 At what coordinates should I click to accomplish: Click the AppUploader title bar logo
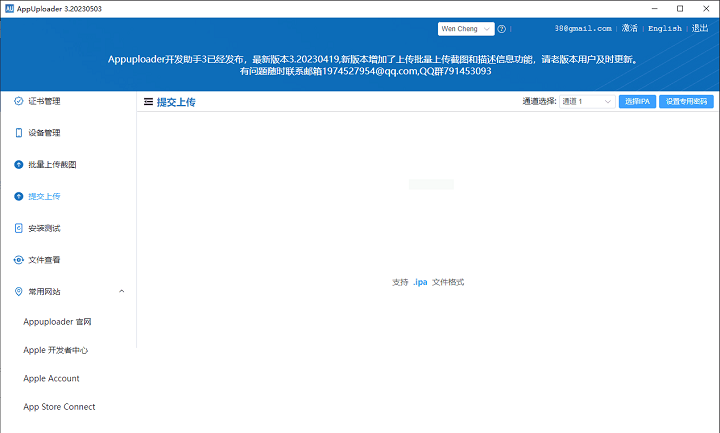[9, 9]
